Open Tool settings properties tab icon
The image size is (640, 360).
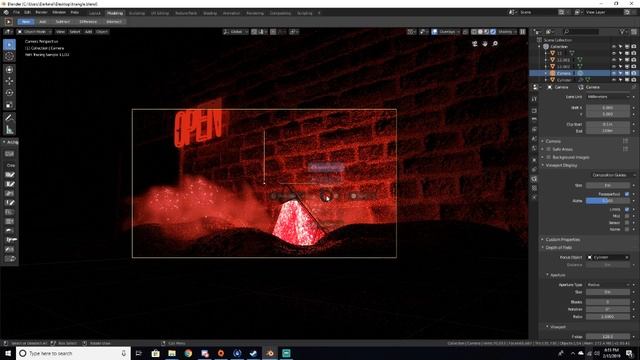pyautogui.click(x=534, y=99)
